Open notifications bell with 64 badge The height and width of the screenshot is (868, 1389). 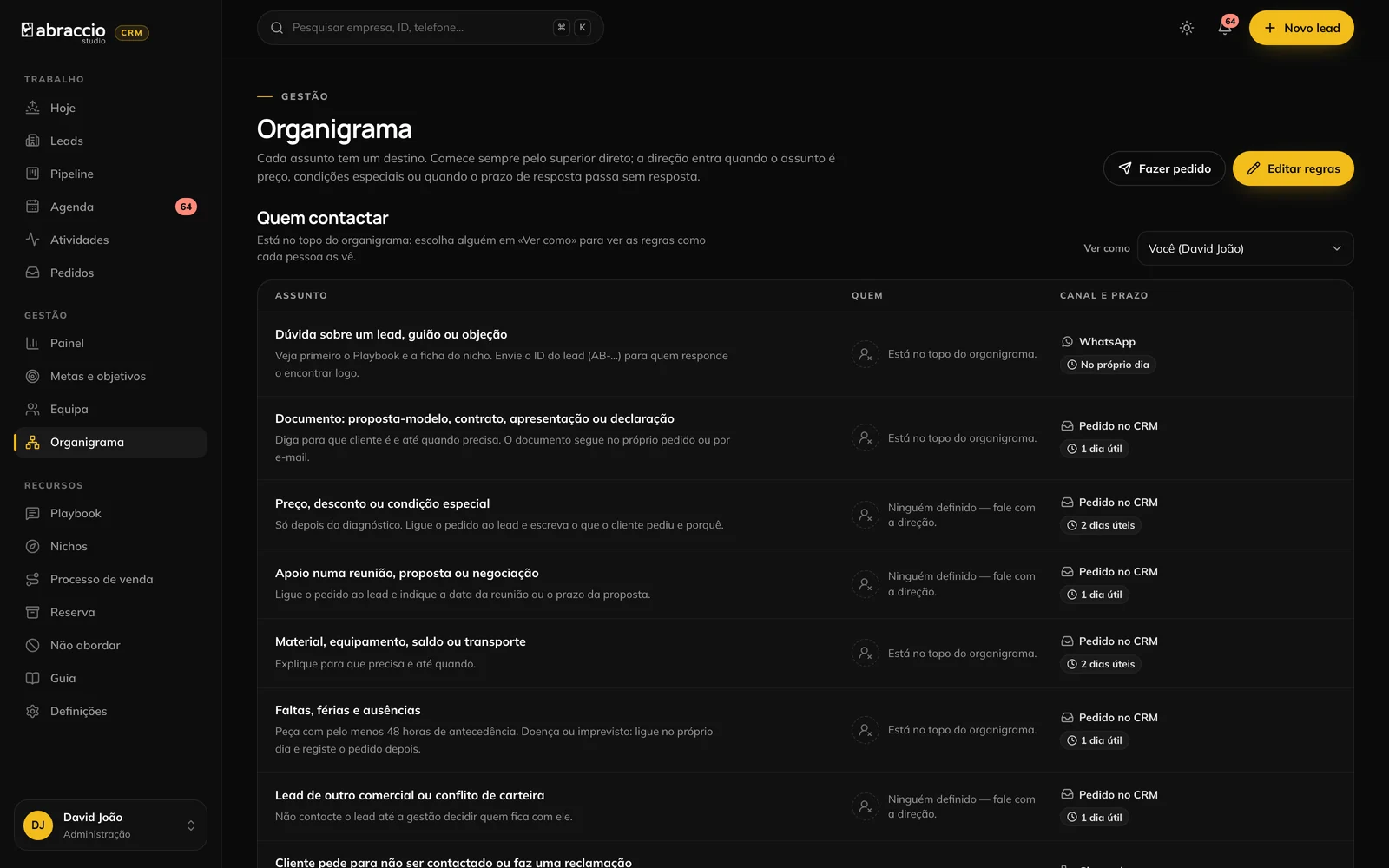[1225, 28]
